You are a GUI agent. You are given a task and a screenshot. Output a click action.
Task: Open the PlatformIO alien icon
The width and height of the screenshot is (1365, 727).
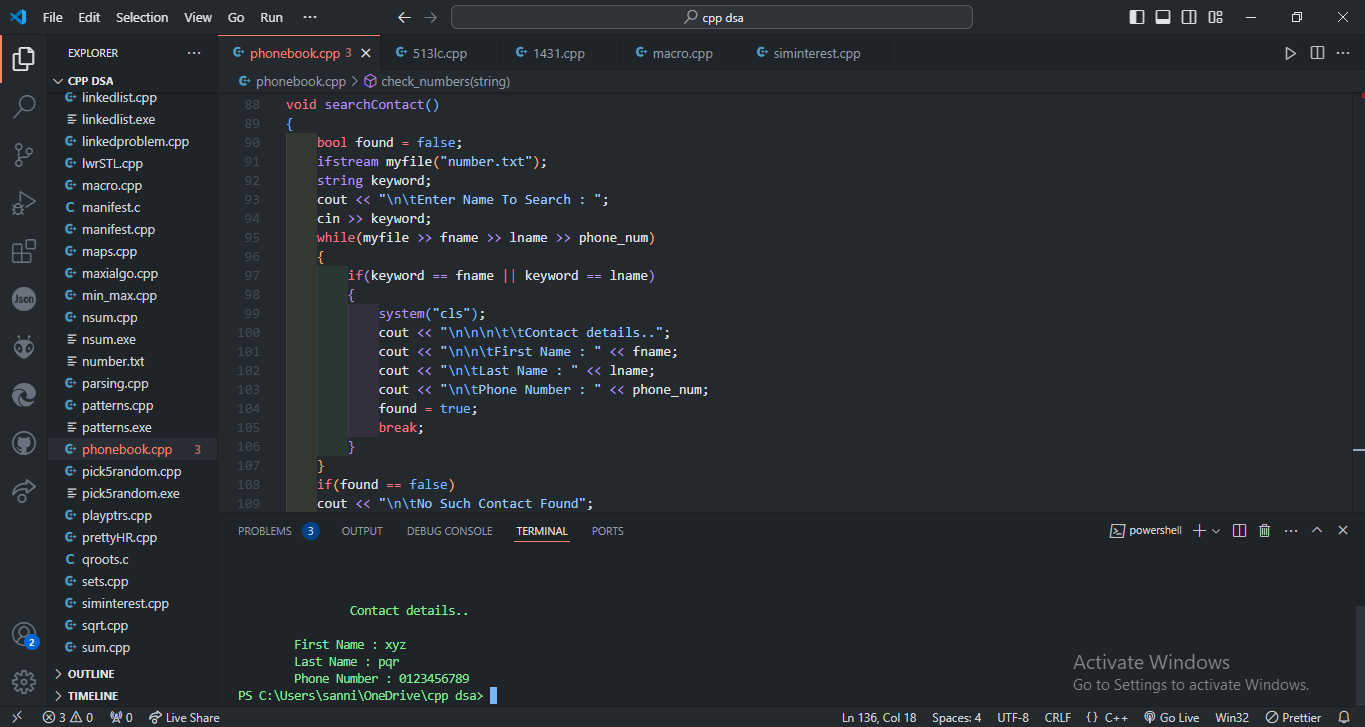pos(23,346)
